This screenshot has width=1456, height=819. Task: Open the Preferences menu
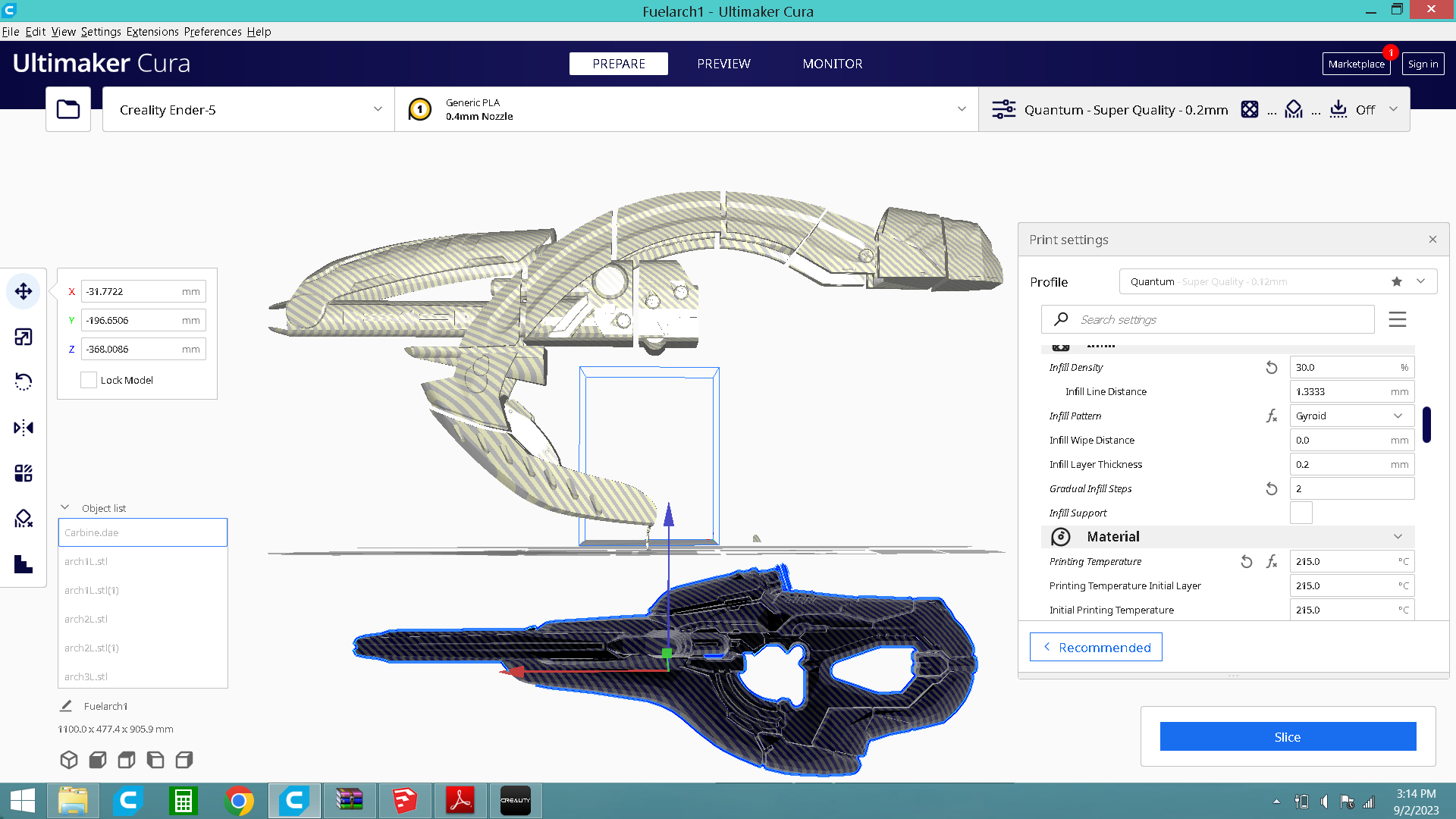click(212, 32)
